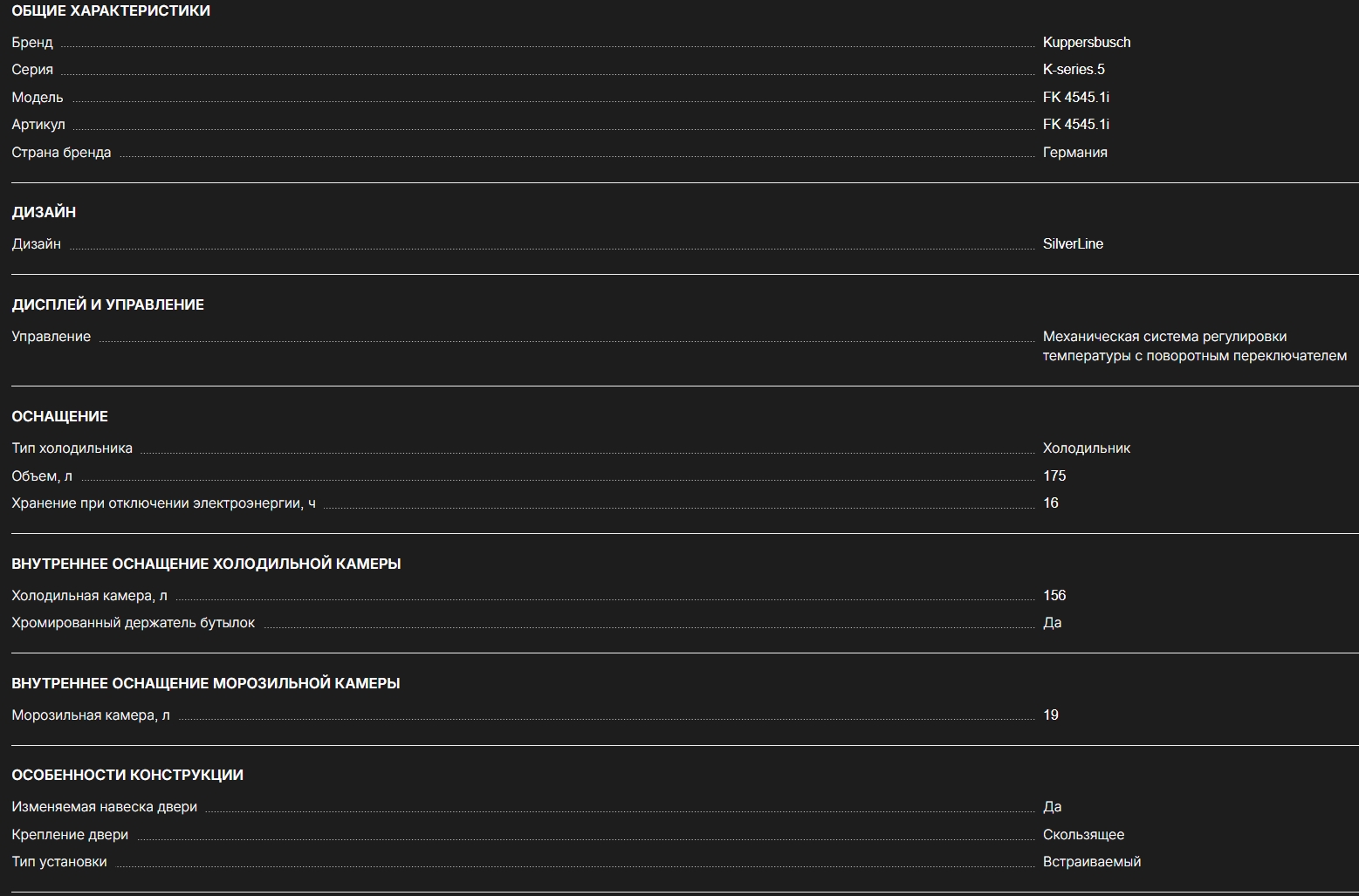Select the Холодильник type value
The height and width of the screenshot is (896, 1359).
click(x=1086, y=448)
